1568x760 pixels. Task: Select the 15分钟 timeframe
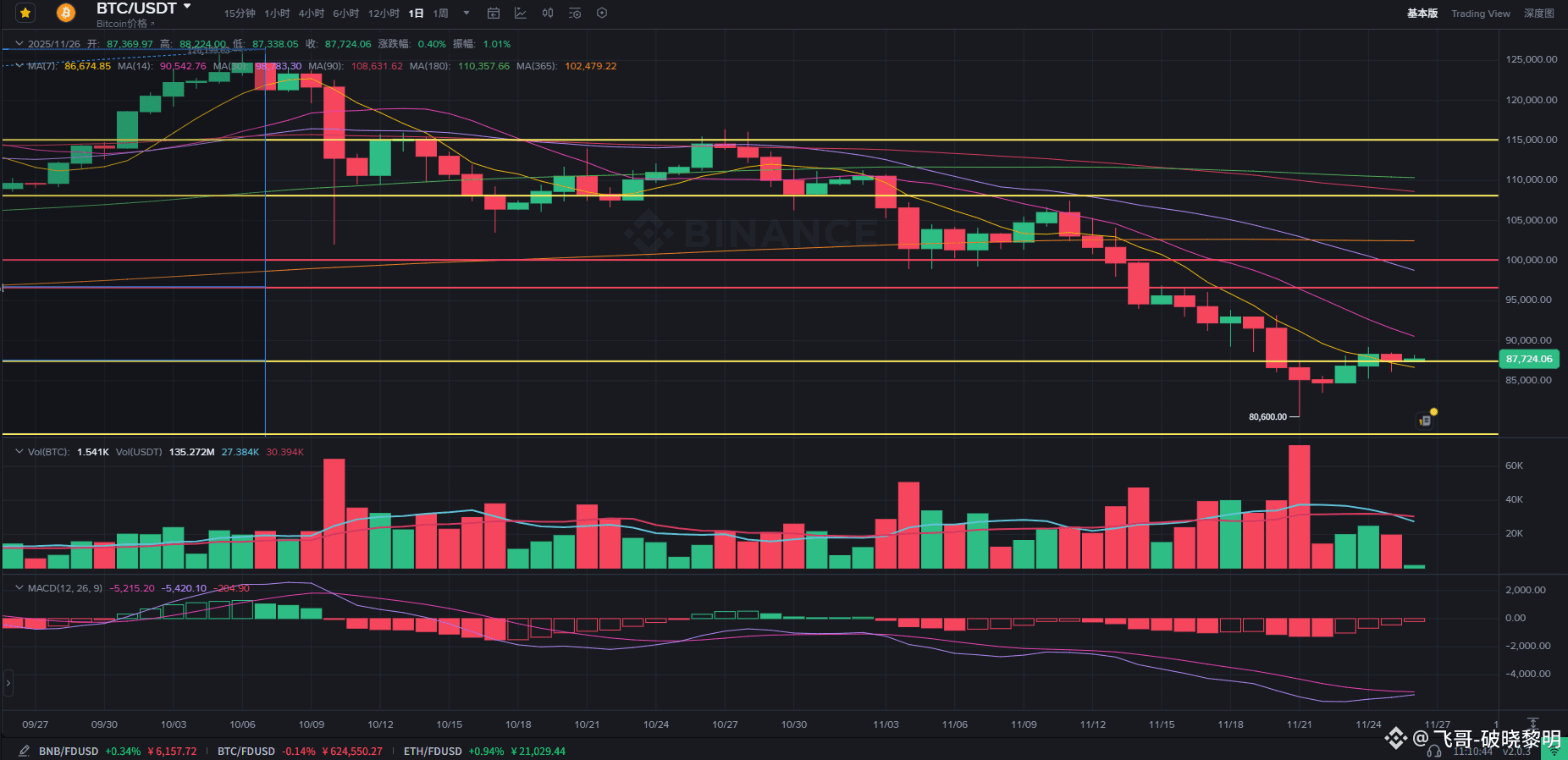240,14
